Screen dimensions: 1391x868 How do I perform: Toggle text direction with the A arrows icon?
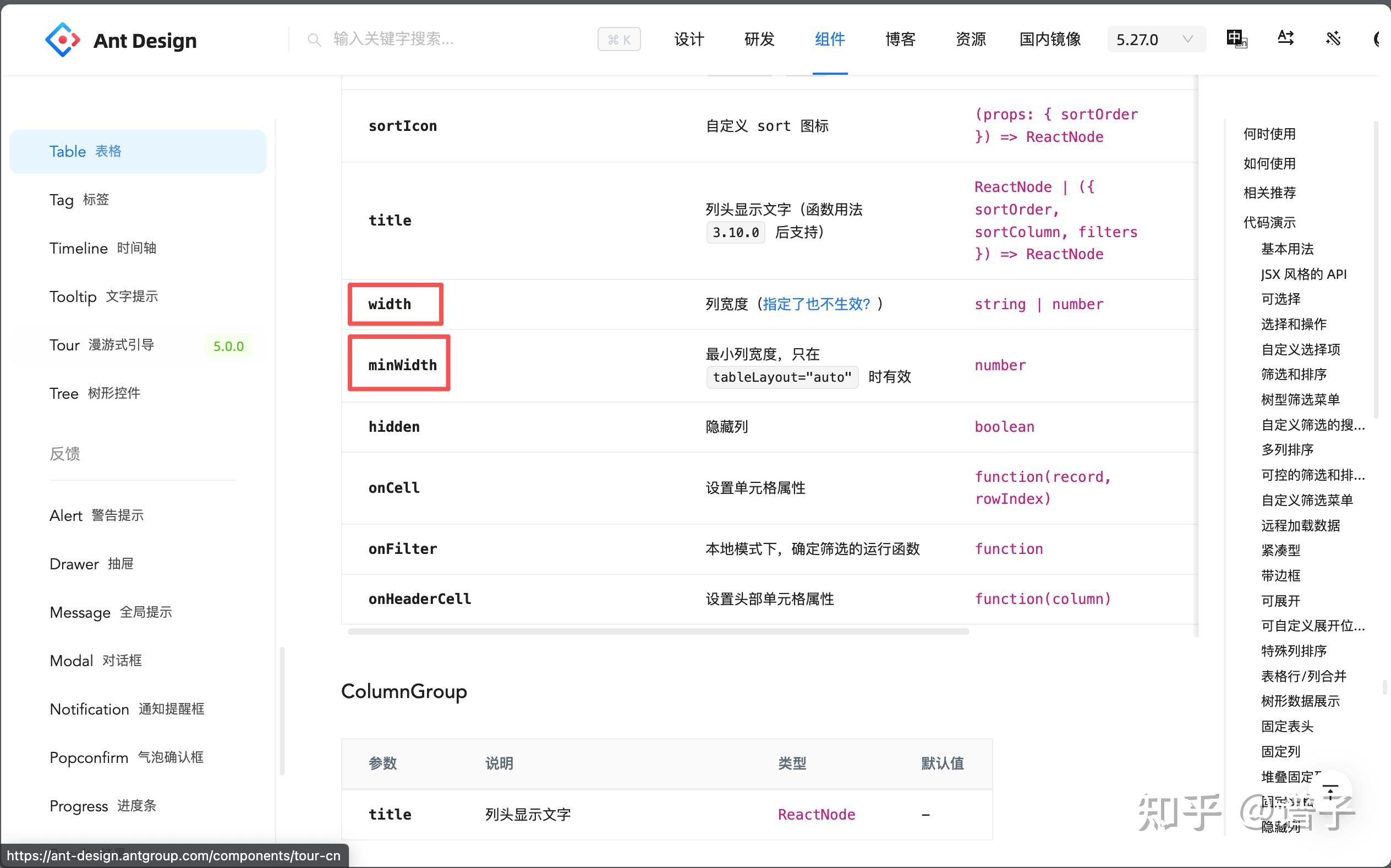point(1285,39)
